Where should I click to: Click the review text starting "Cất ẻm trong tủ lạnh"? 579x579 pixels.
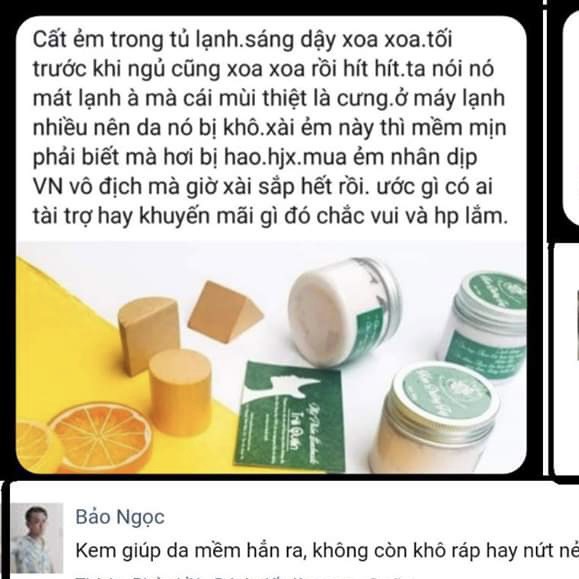271,127
